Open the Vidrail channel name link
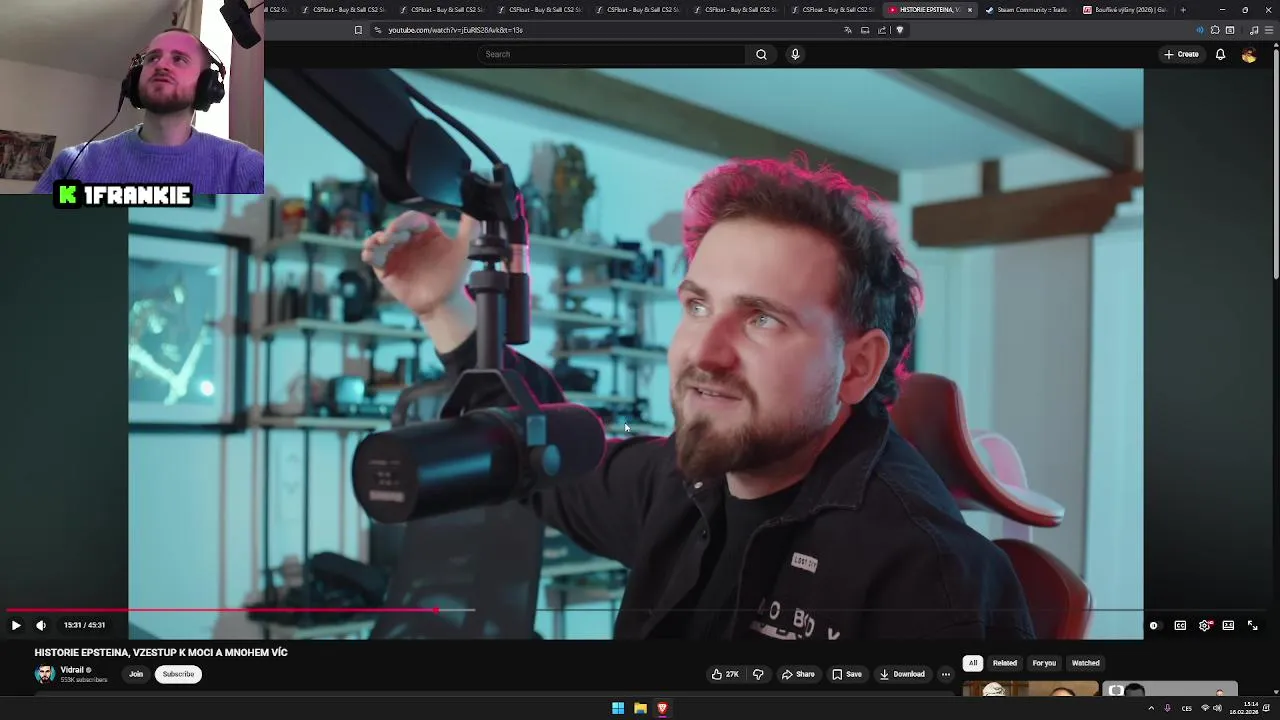The height and width of the screenshot is (720, 1280). click(72, 670)
